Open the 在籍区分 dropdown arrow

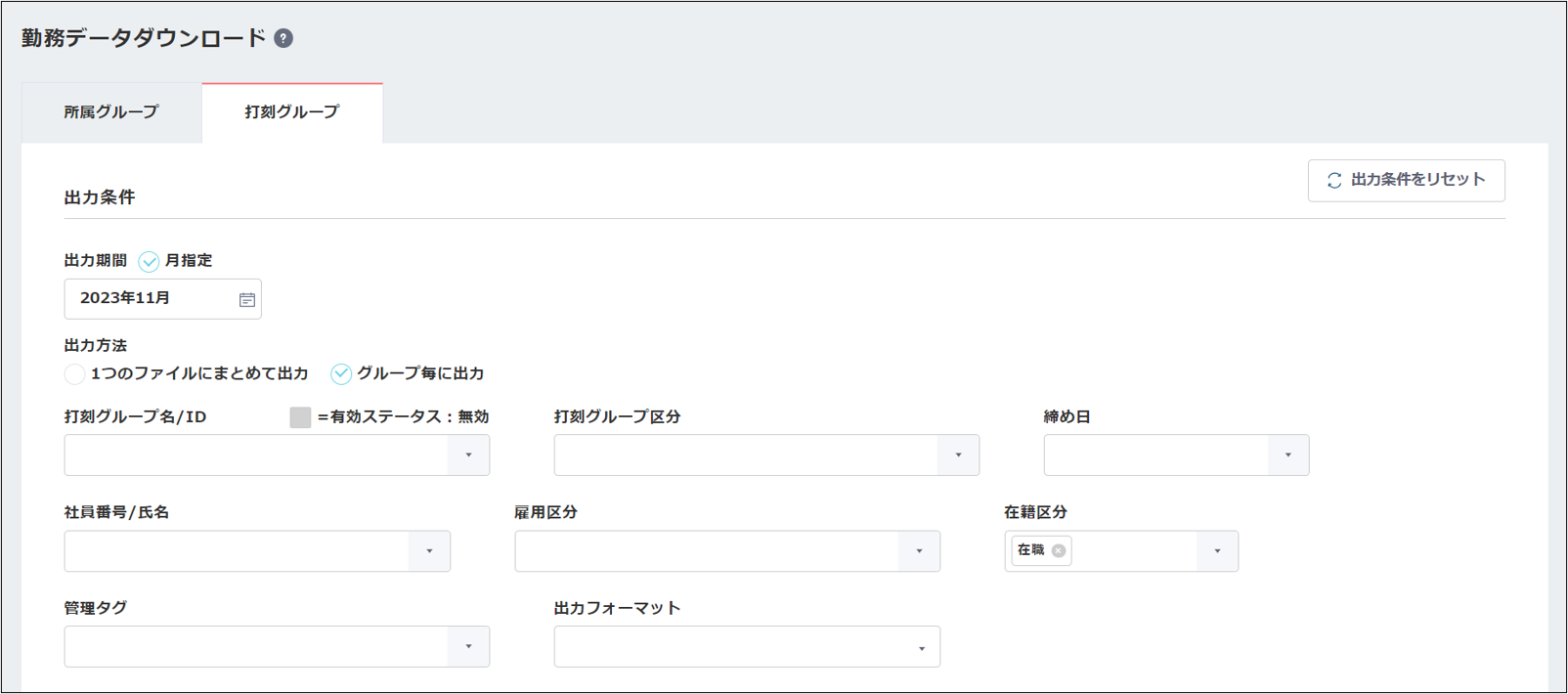click(1217, 551)
